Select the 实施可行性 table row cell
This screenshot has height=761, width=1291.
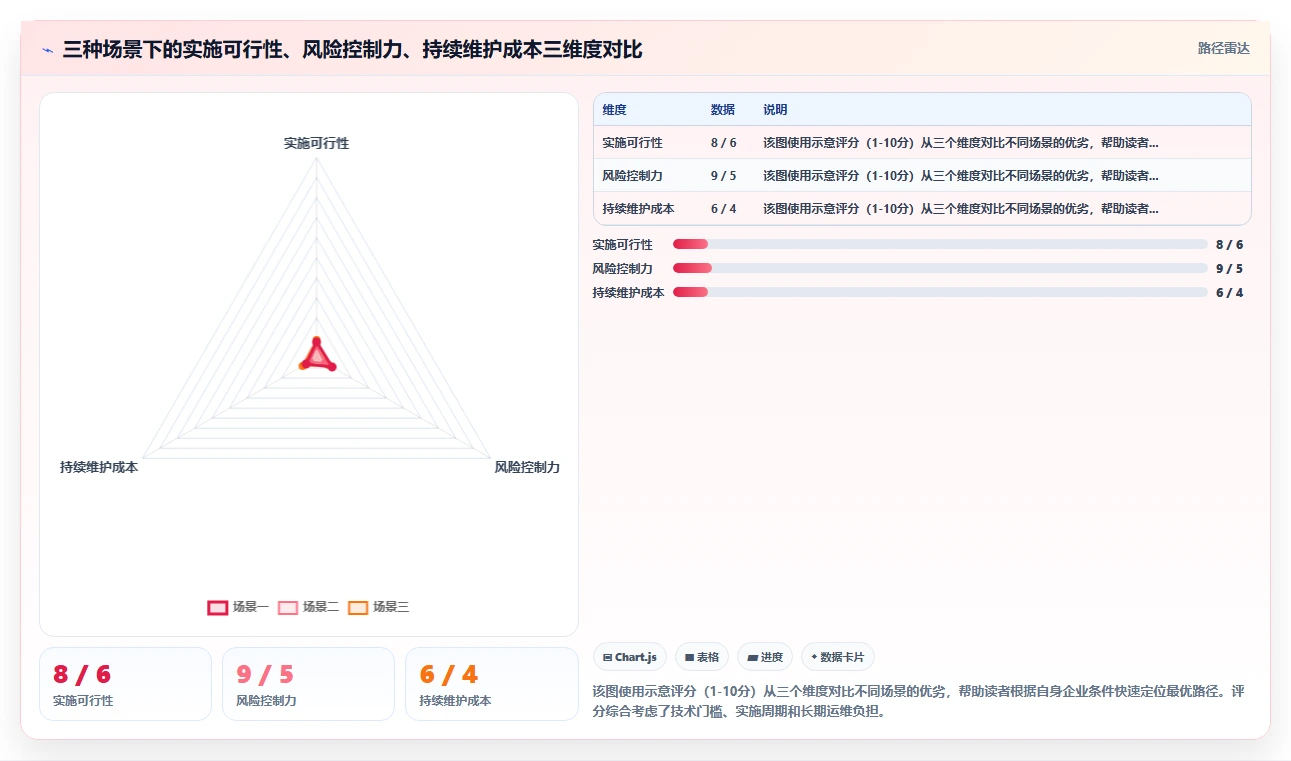[x=632, y=143]
